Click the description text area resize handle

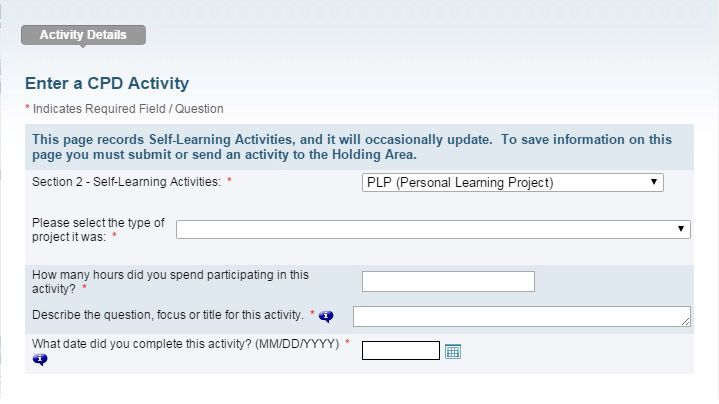[686, 322]
